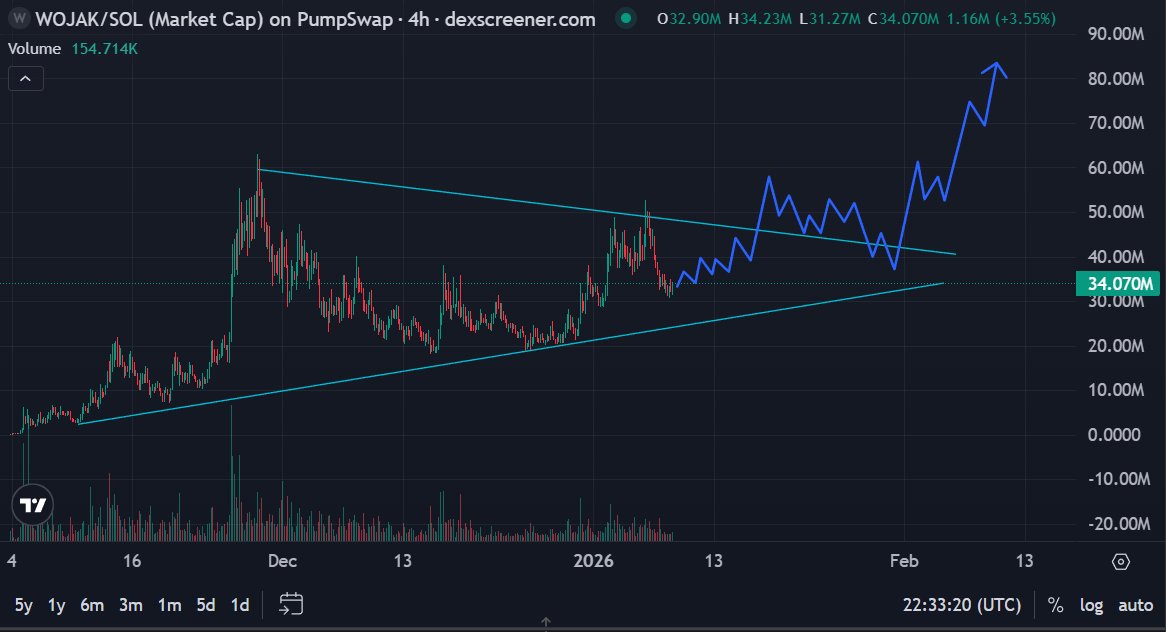
Task: Click the 40.00M price axis label
Action: 1116,257
